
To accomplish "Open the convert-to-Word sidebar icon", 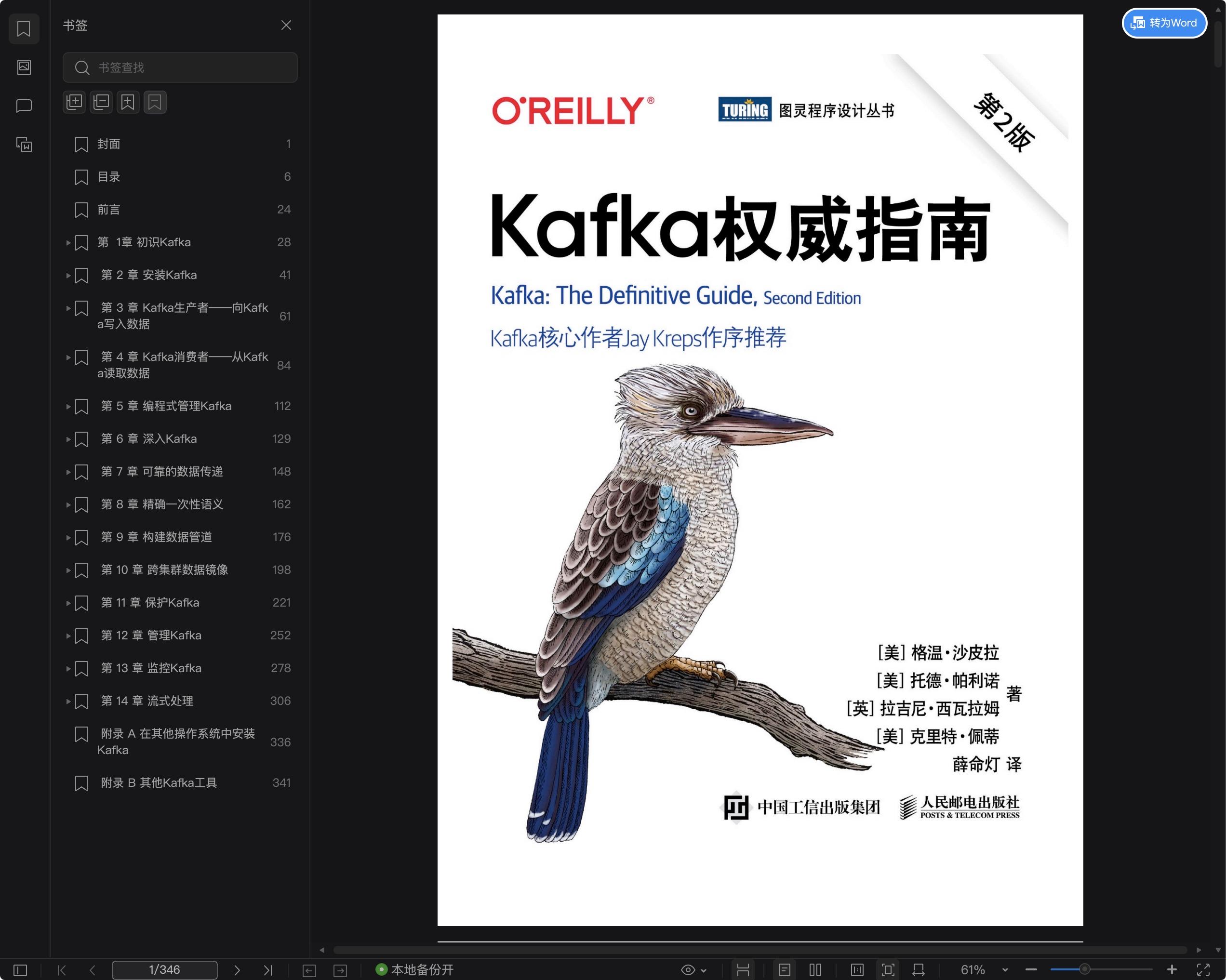I will [x=24, y=145].
